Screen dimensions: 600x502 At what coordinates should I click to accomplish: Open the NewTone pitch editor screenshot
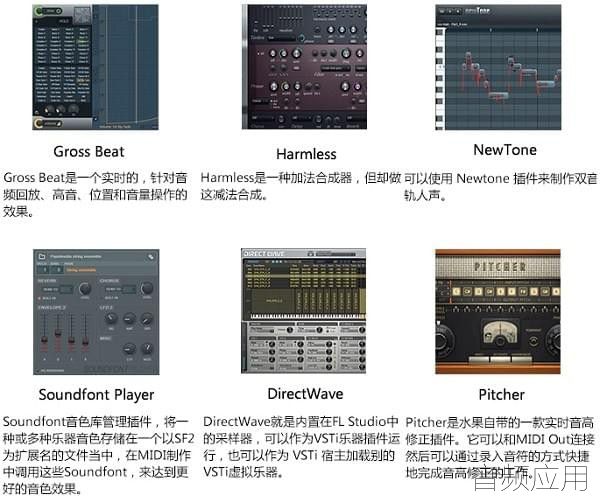[498, 67]
